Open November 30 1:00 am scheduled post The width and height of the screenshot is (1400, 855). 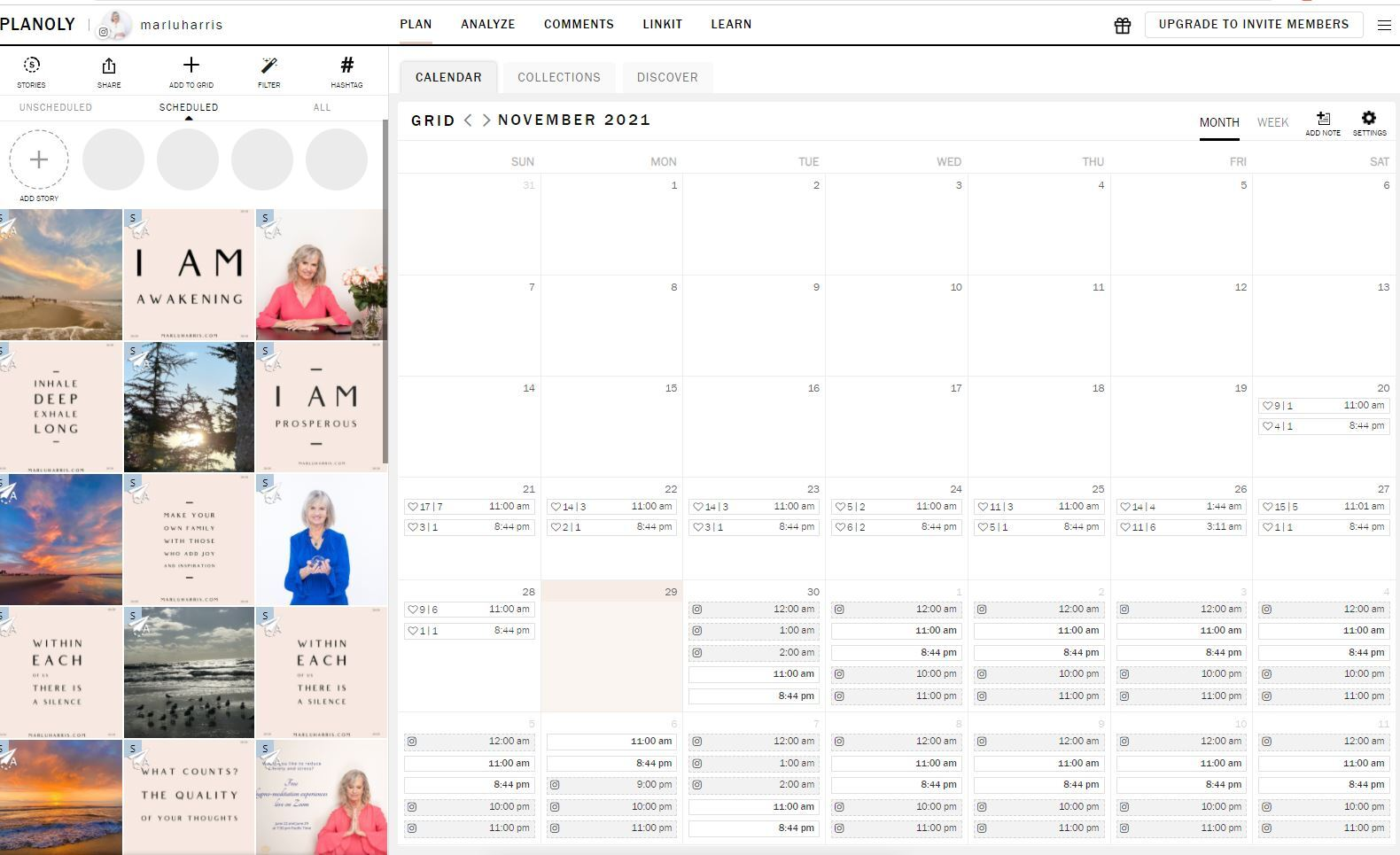point(754,631)
